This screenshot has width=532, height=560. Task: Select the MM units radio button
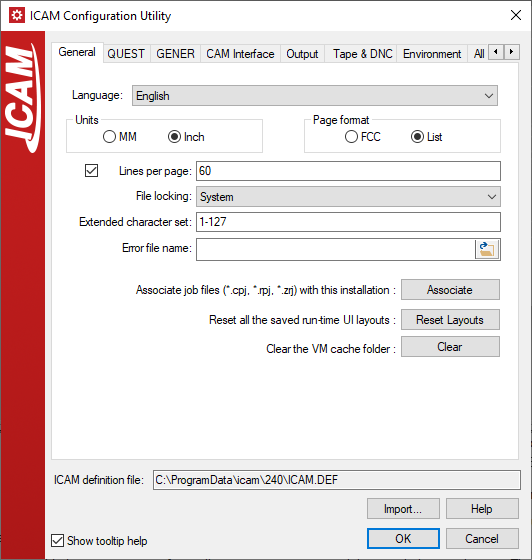[109, 137]
